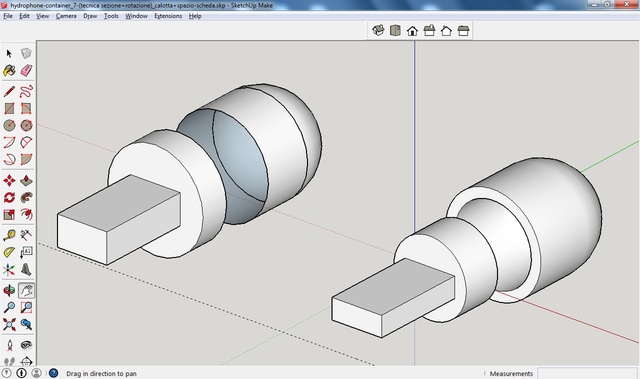The width and height of the screenshot is (640, 379).
Task: Select the Freehand drawing tool
Action: point(26,91)
